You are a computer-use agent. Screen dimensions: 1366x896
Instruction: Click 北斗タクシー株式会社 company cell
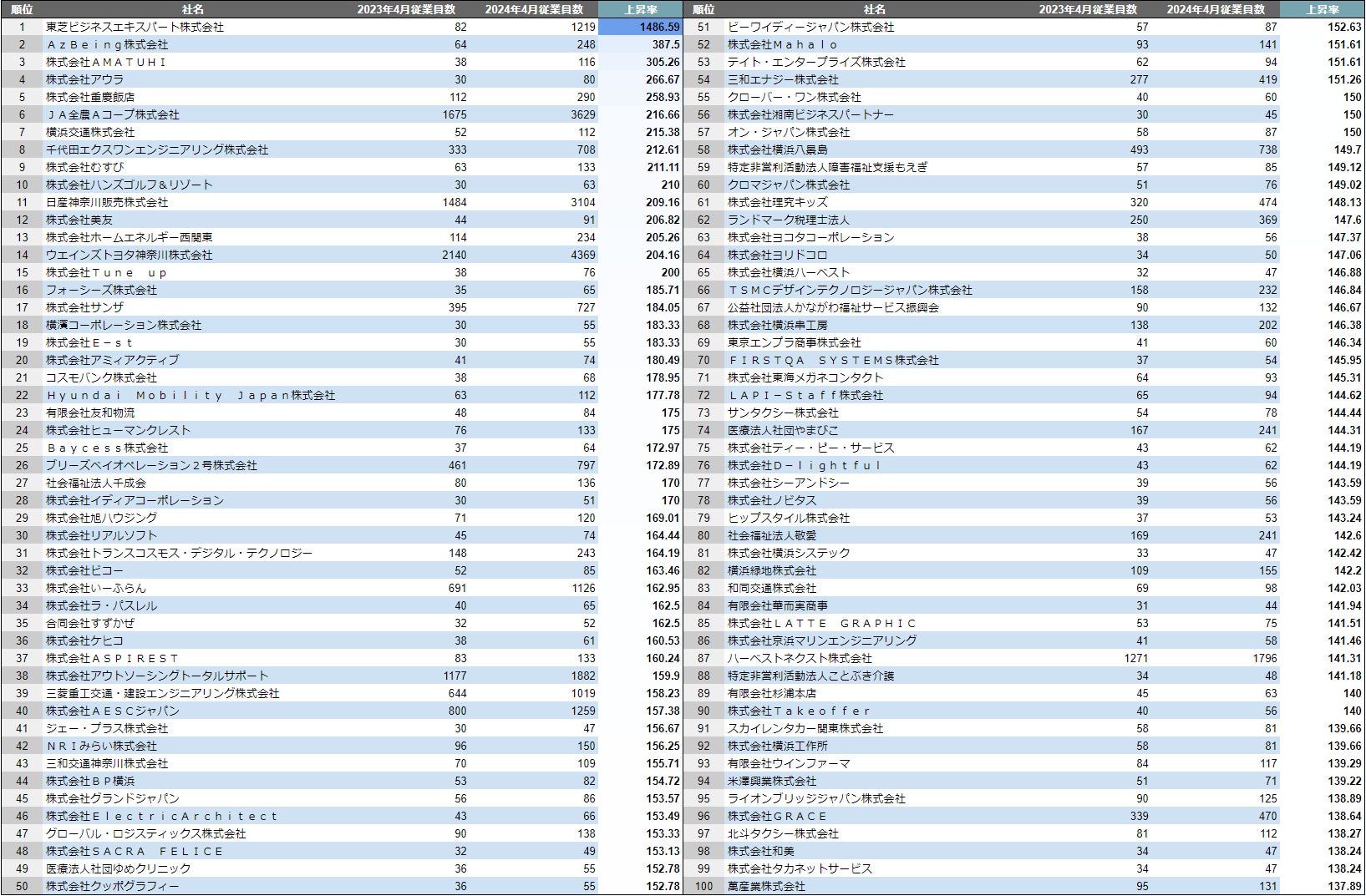(783, 833)
